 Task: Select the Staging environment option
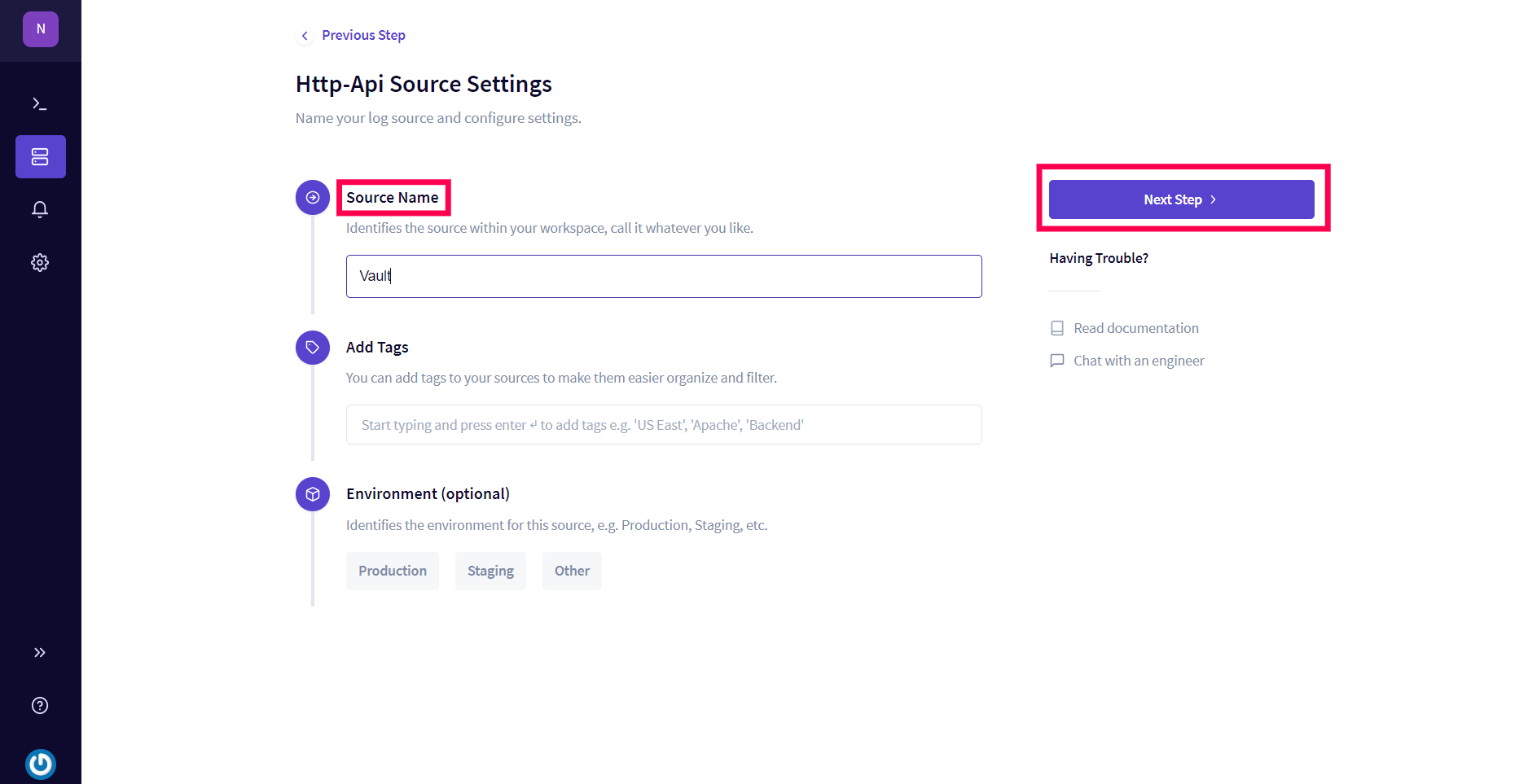[490, 571]
